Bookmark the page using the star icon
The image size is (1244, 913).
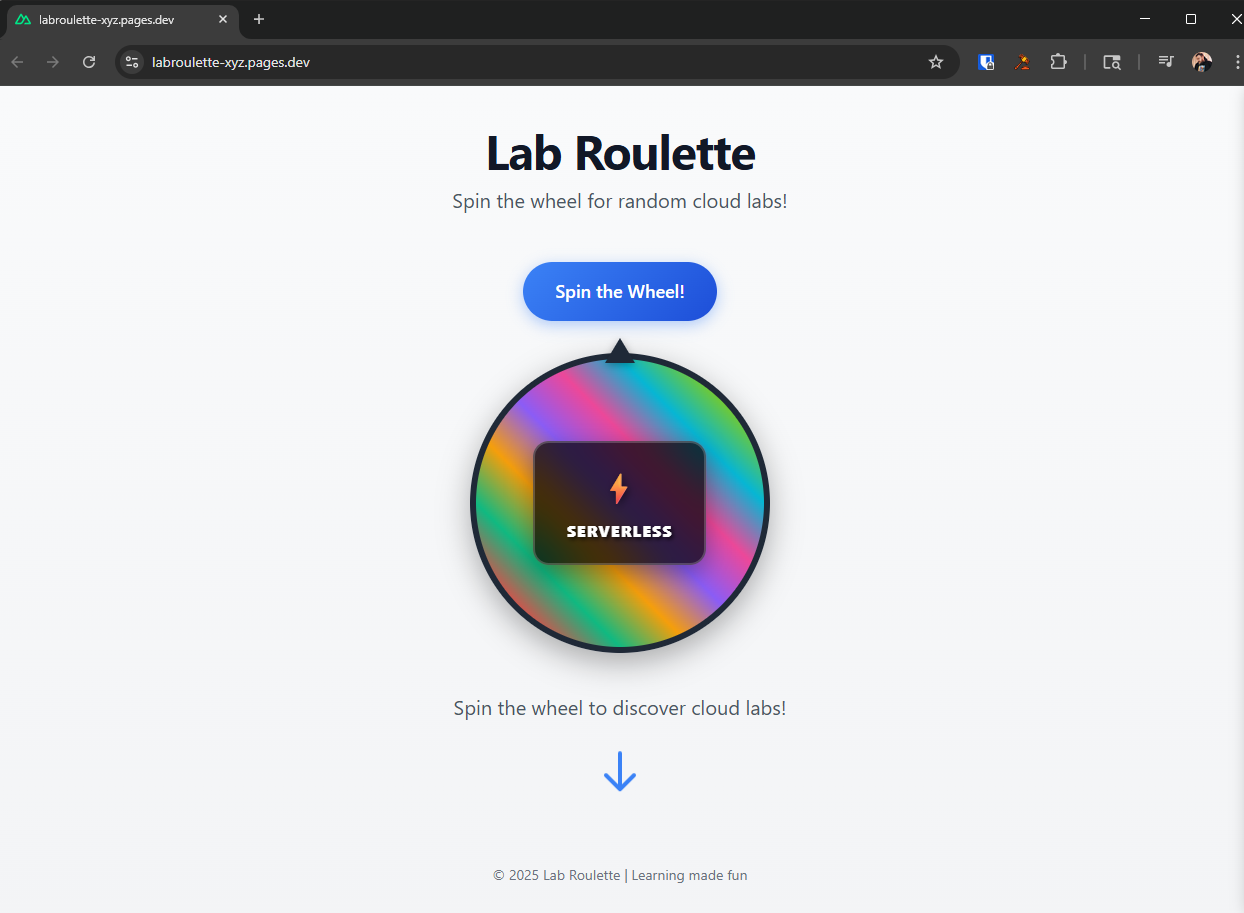point(936,62)
